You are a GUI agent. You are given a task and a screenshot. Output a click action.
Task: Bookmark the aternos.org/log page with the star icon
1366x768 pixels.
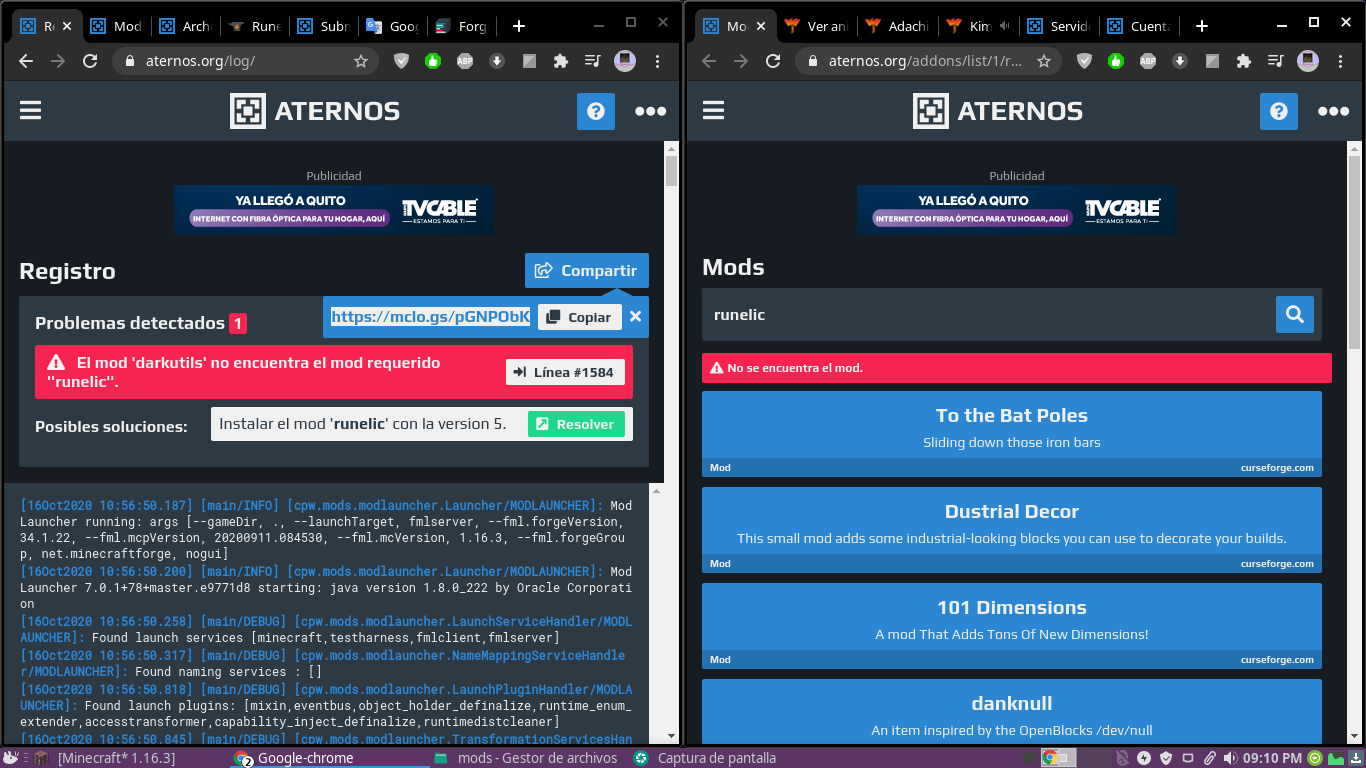coord(361,61)
